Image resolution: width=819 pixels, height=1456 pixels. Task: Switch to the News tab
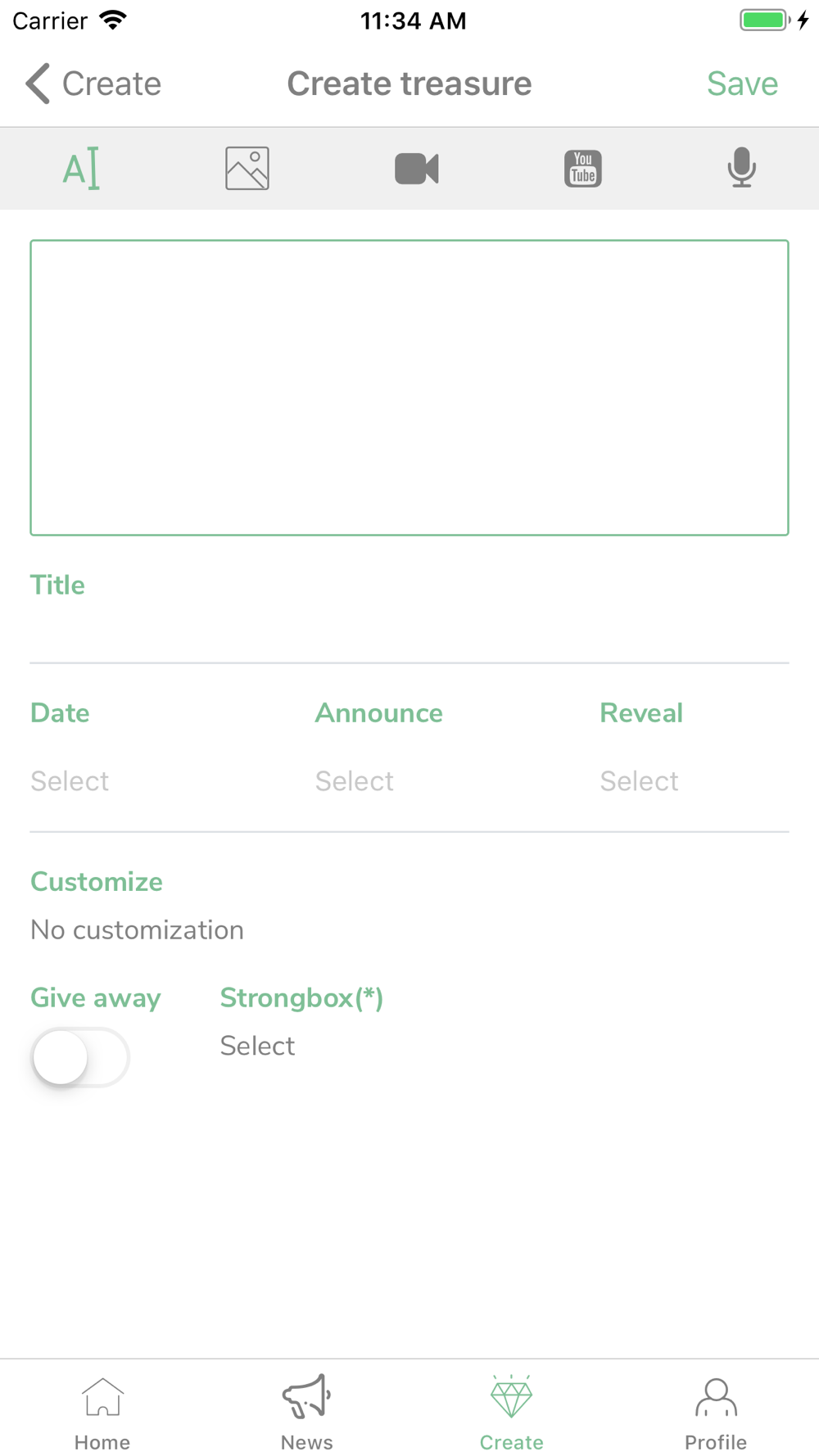307,1412
